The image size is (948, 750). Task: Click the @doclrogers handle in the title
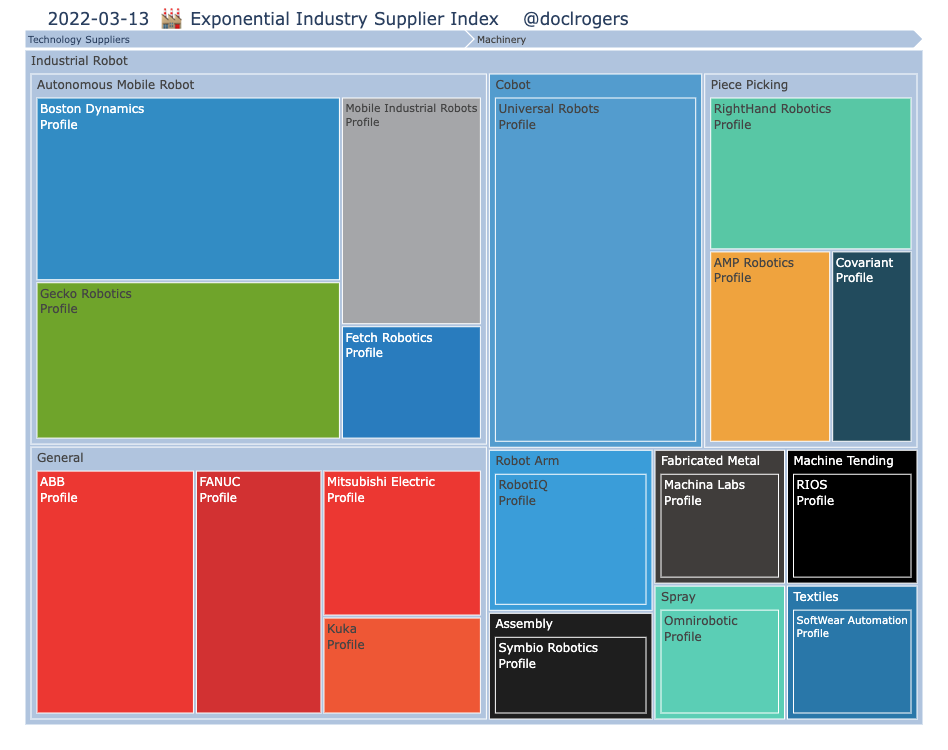coord(576,18)
